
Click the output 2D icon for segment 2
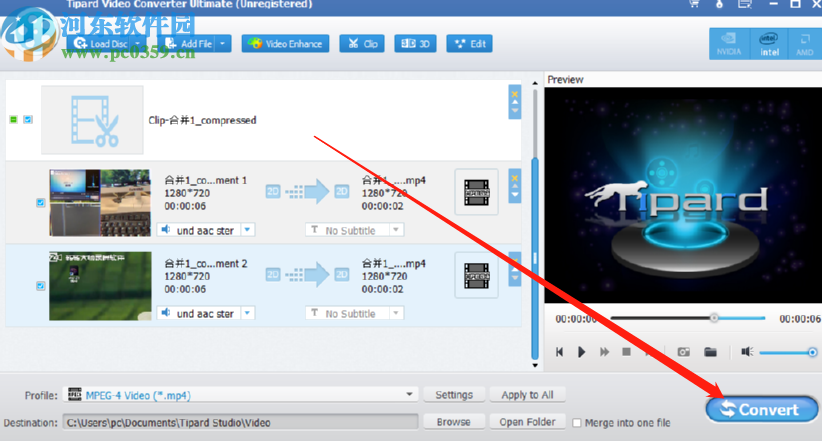tap(342, 274)
